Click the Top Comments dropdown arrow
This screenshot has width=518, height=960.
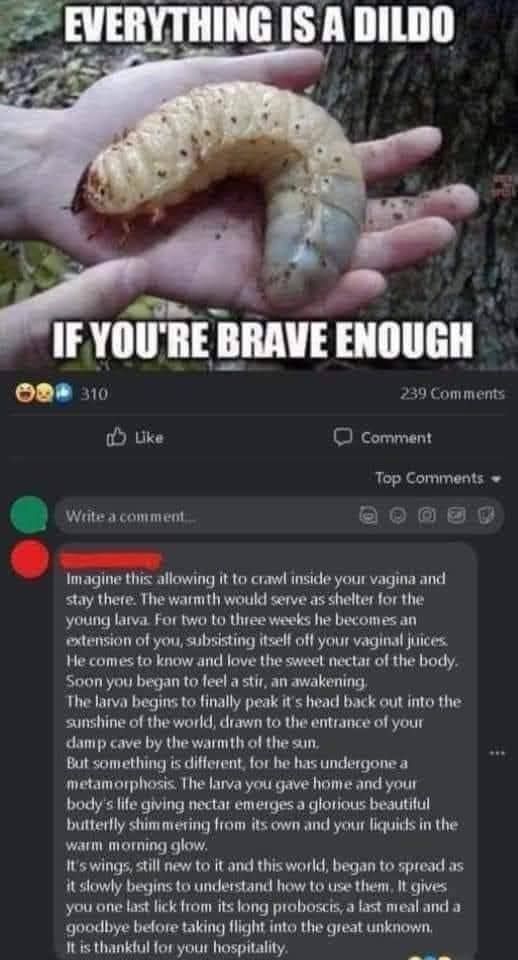tap(497, 479)
